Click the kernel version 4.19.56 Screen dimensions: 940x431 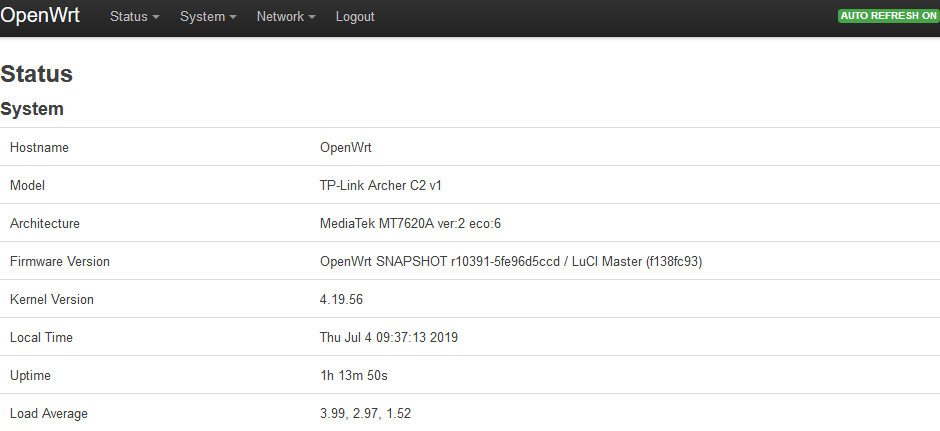click(x=341, y=299)
